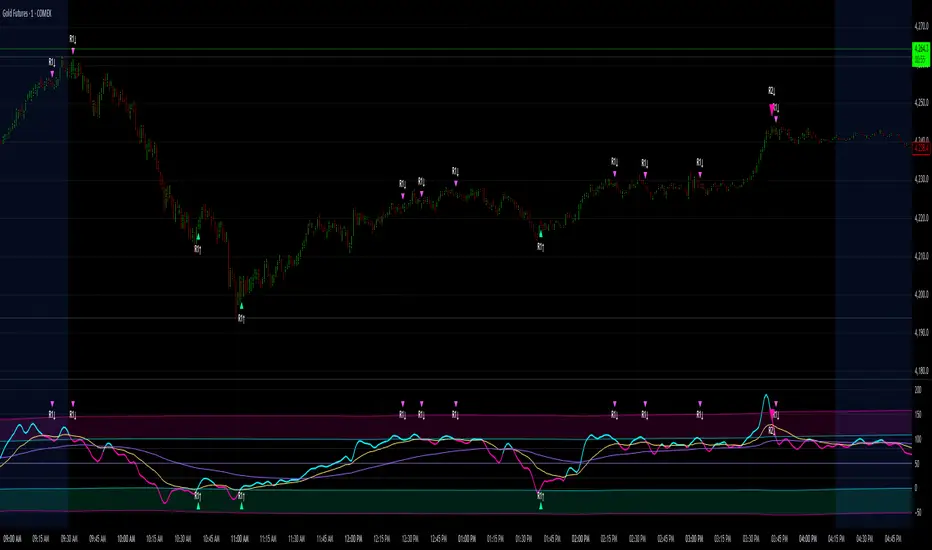Select the R2 signal label on the price chart

point(771,91)
